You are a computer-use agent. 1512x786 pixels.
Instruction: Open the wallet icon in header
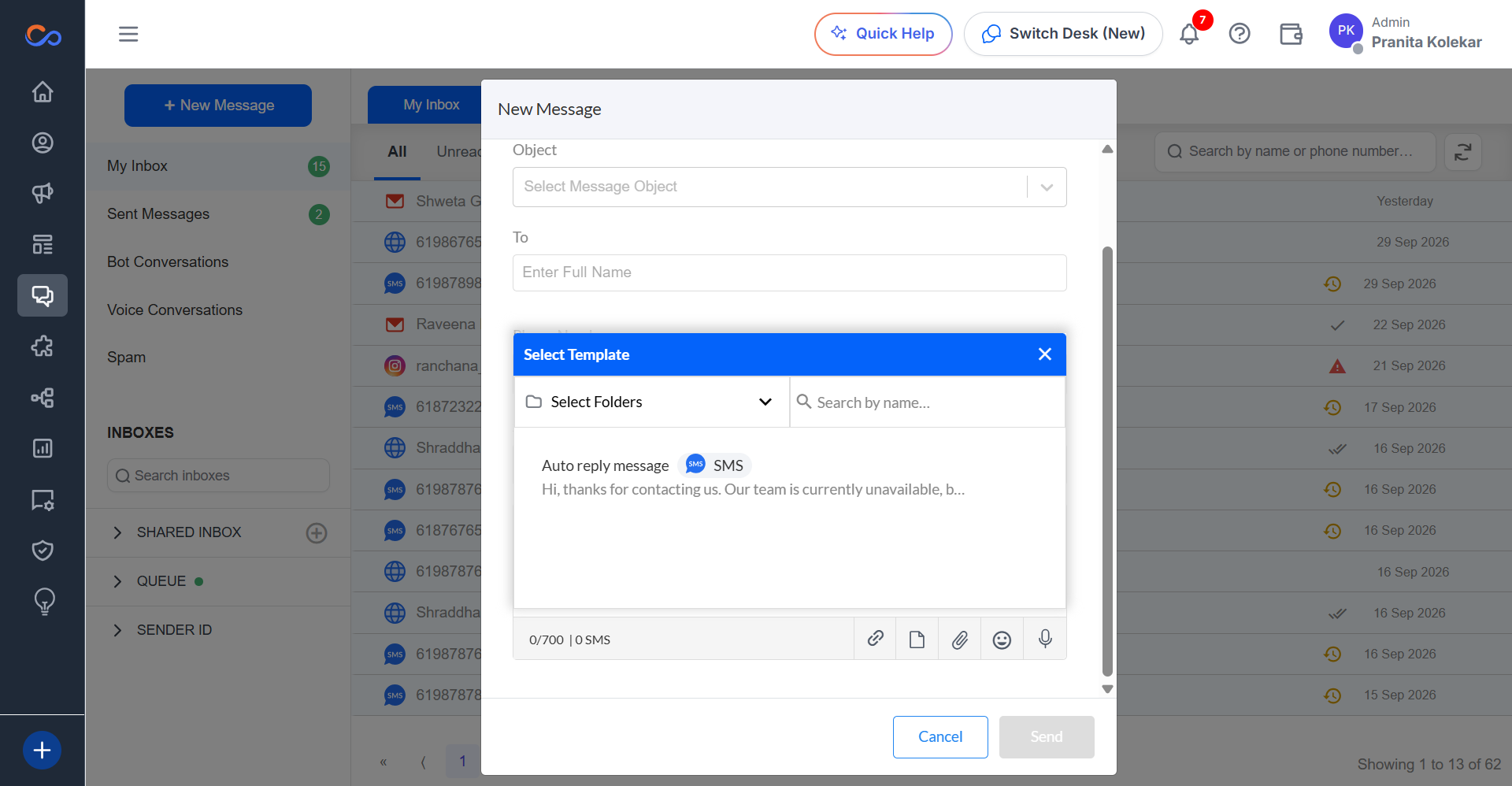click(x=1291, y=34)
